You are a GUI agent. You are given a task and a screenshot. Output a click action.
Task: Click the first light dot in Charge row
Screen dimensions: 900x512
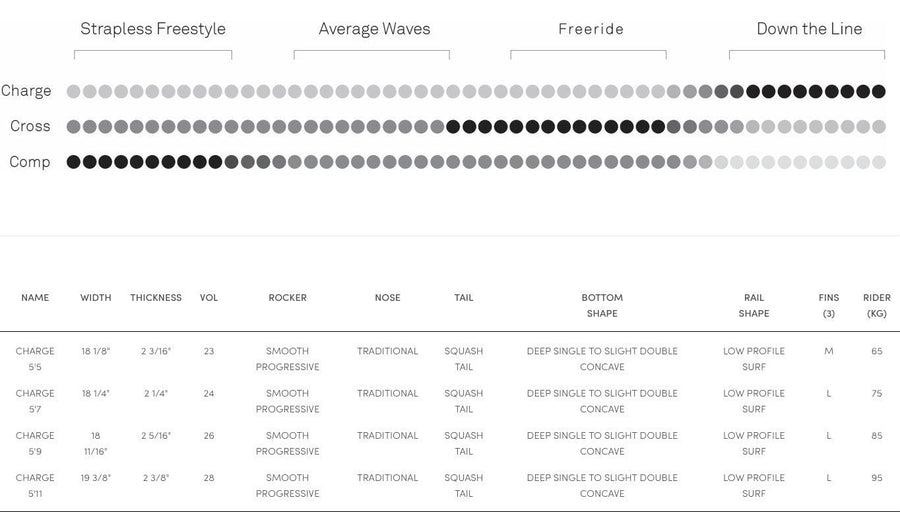click(73, 91)
